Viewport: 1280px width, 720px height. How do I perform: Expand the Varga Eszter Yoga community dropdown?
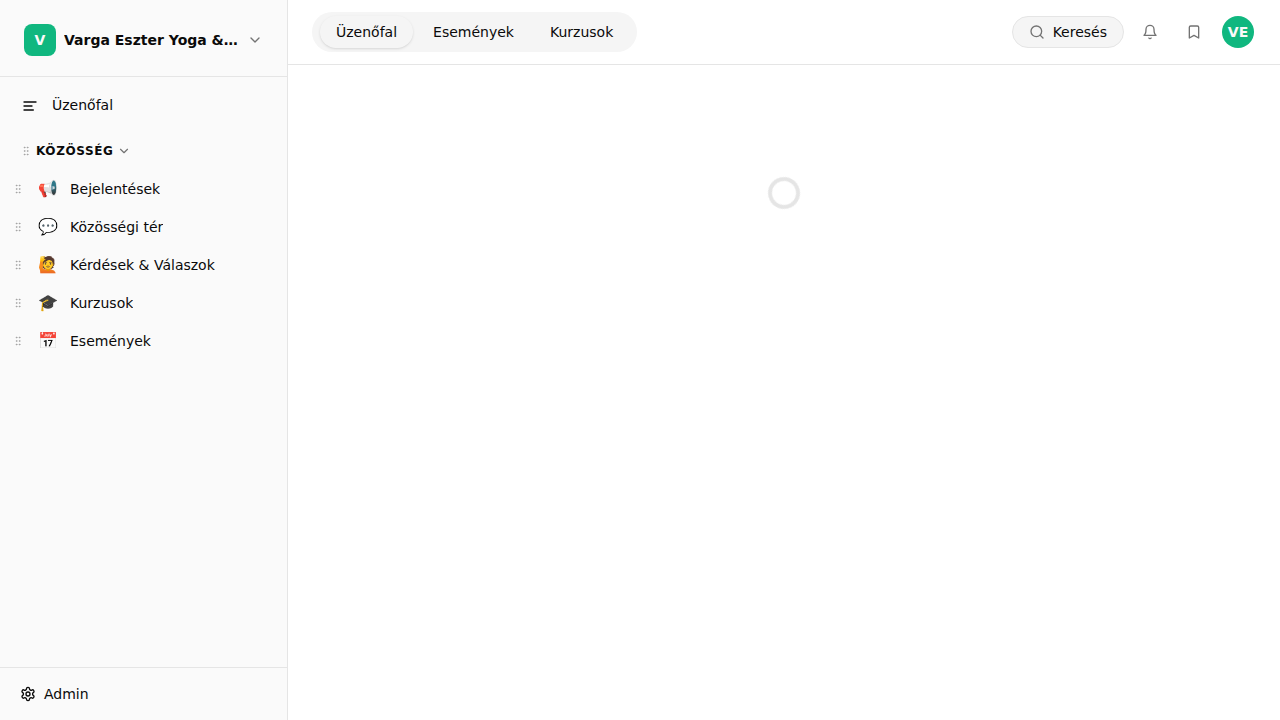point(255,40)
